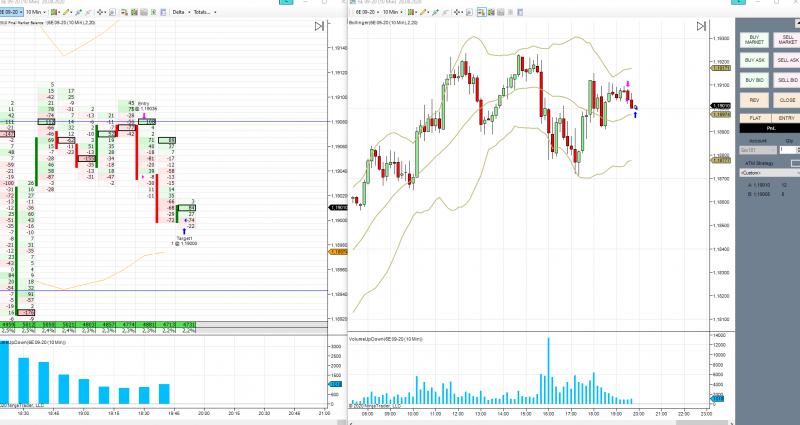This screenshot has width=800, height=425.
Task: Select the ENTRY price display
Action: pyautogui.click(x=786, y=118)
